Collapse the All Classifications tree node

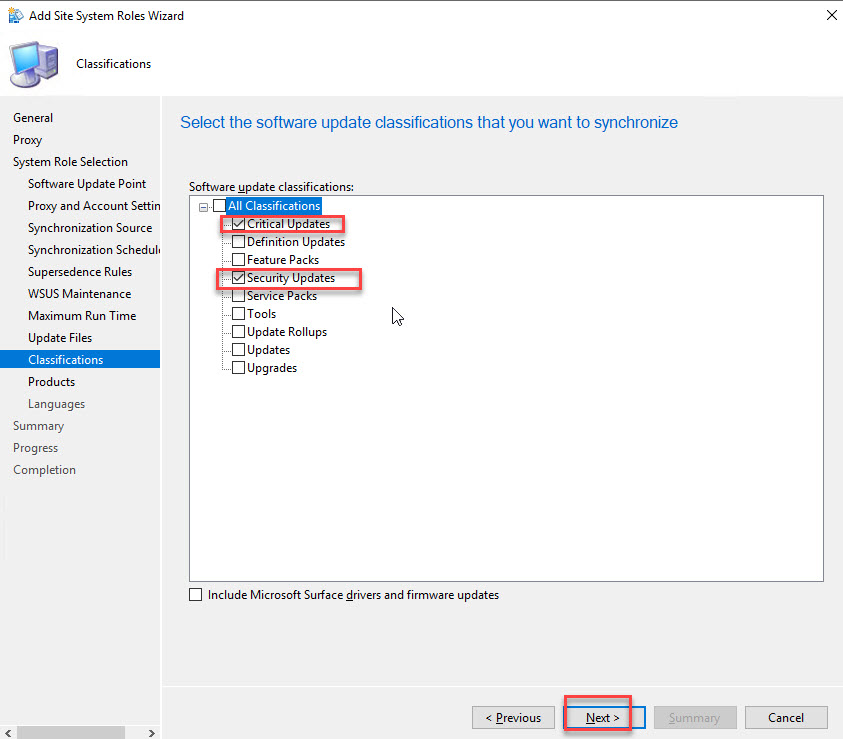point(204,206)
